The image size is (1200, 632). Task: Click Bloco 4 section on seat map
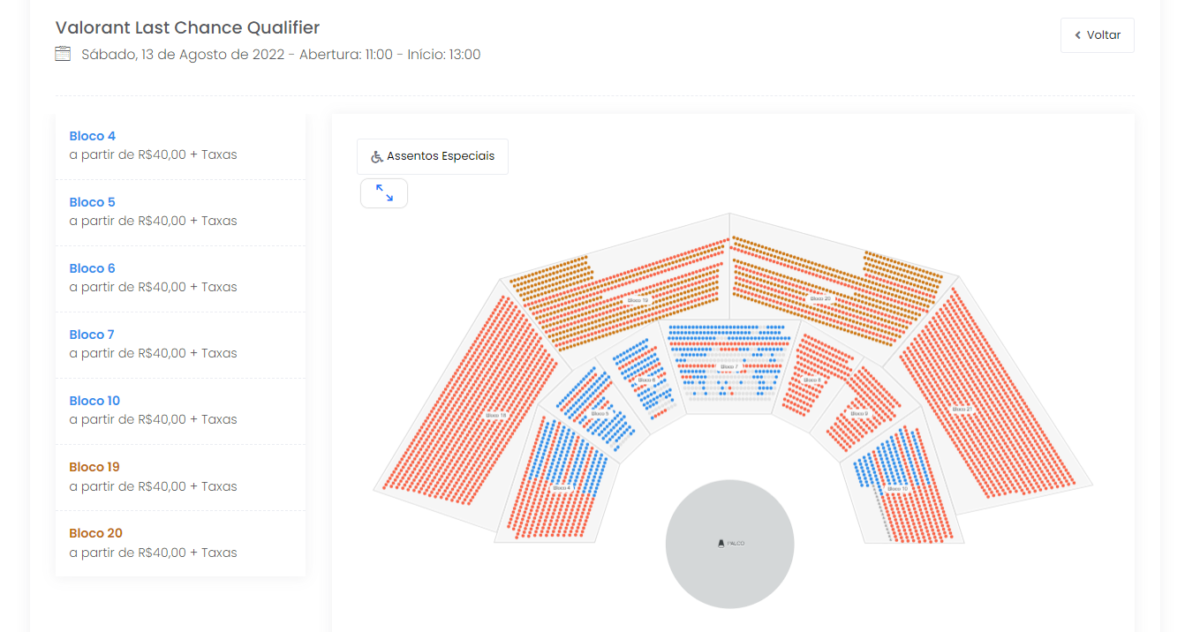click(x=562, y=487)
